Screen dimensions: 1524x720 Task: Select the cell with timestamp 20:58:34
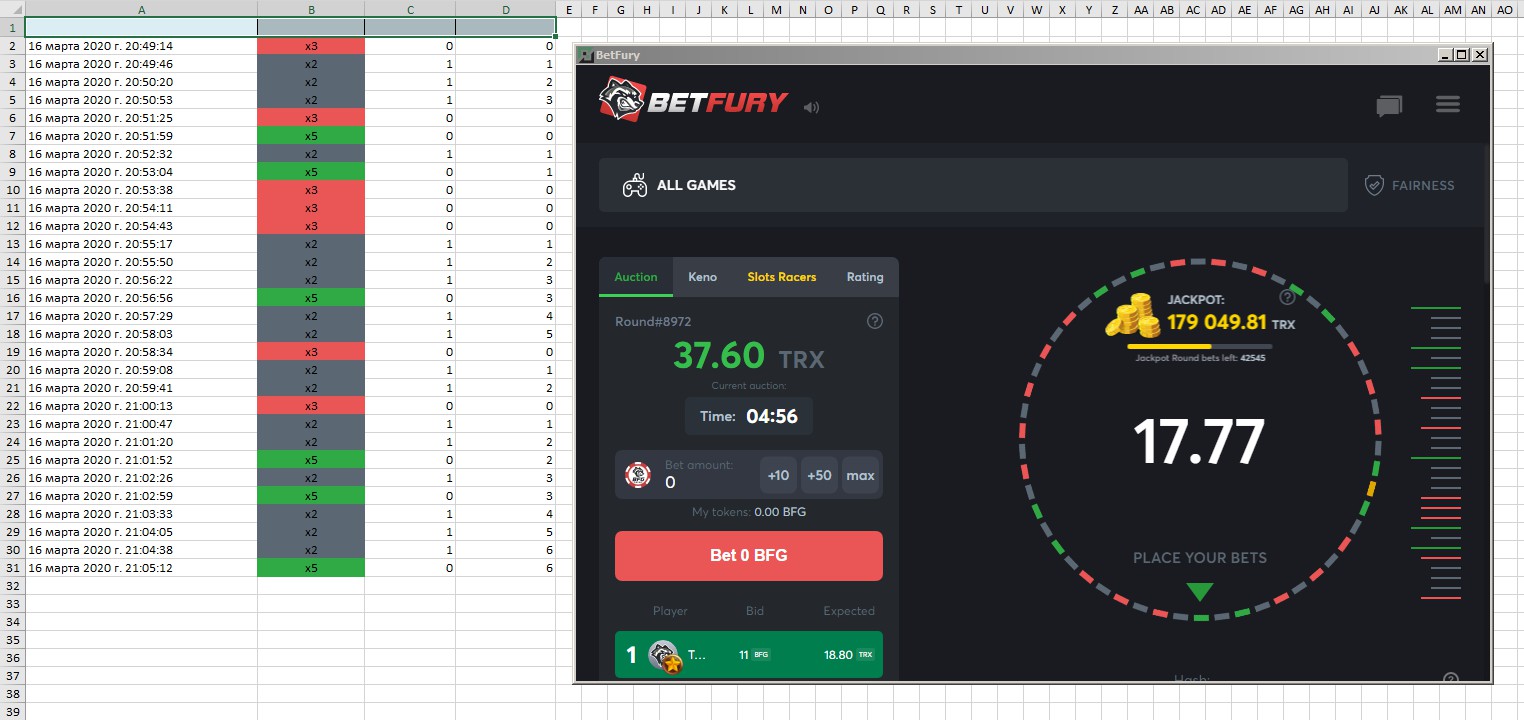pos(141,352)
